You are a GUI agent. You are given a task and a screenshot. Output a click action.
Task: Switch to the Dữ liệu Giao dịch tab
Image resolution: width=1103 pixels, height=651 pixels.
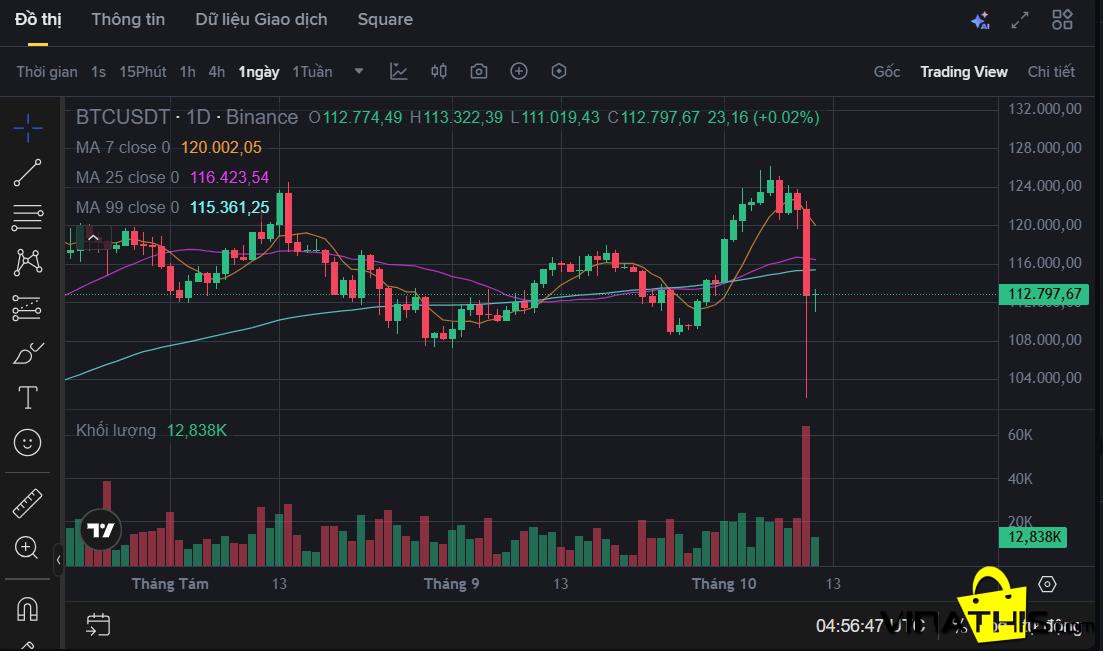click(261, 19)
